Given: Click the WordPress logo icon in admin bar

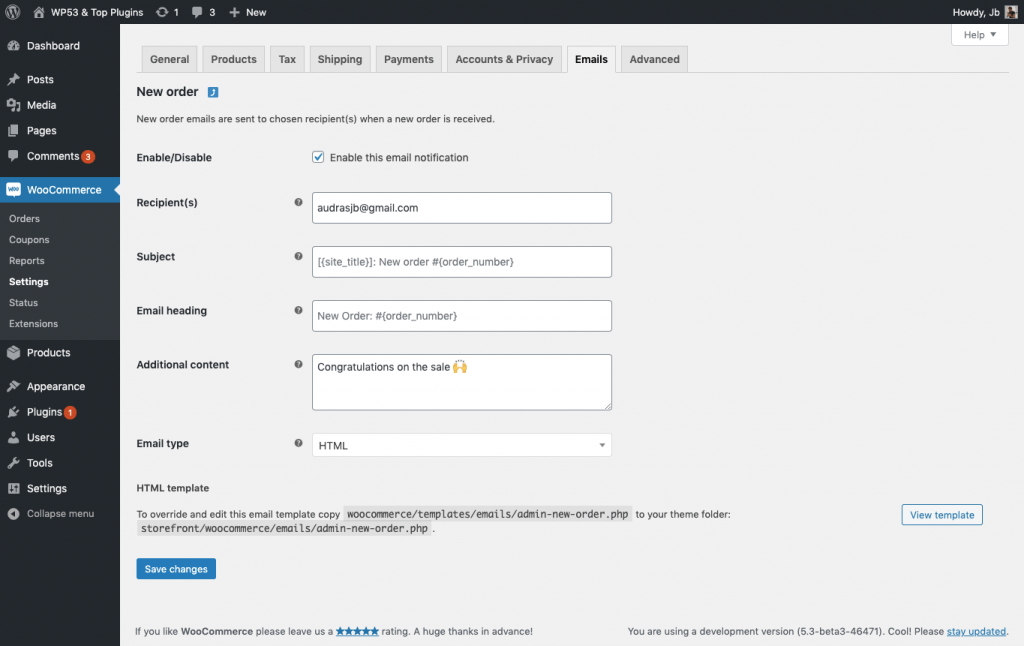Looking at the screenshot, I should (x=12, y=12).
